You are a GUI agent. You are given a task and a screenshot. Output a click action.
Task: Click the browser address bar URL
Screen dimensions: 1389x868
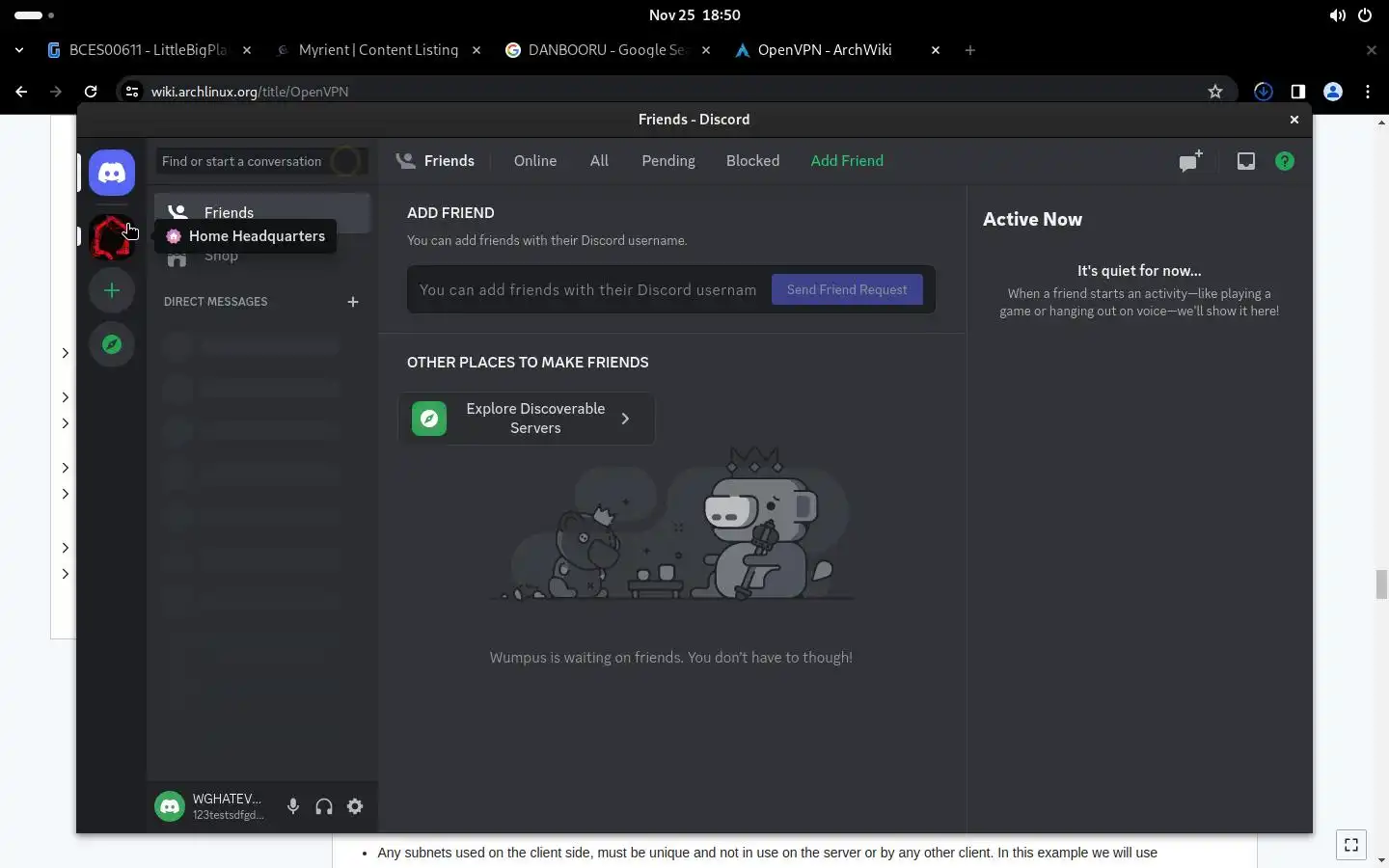250,92
